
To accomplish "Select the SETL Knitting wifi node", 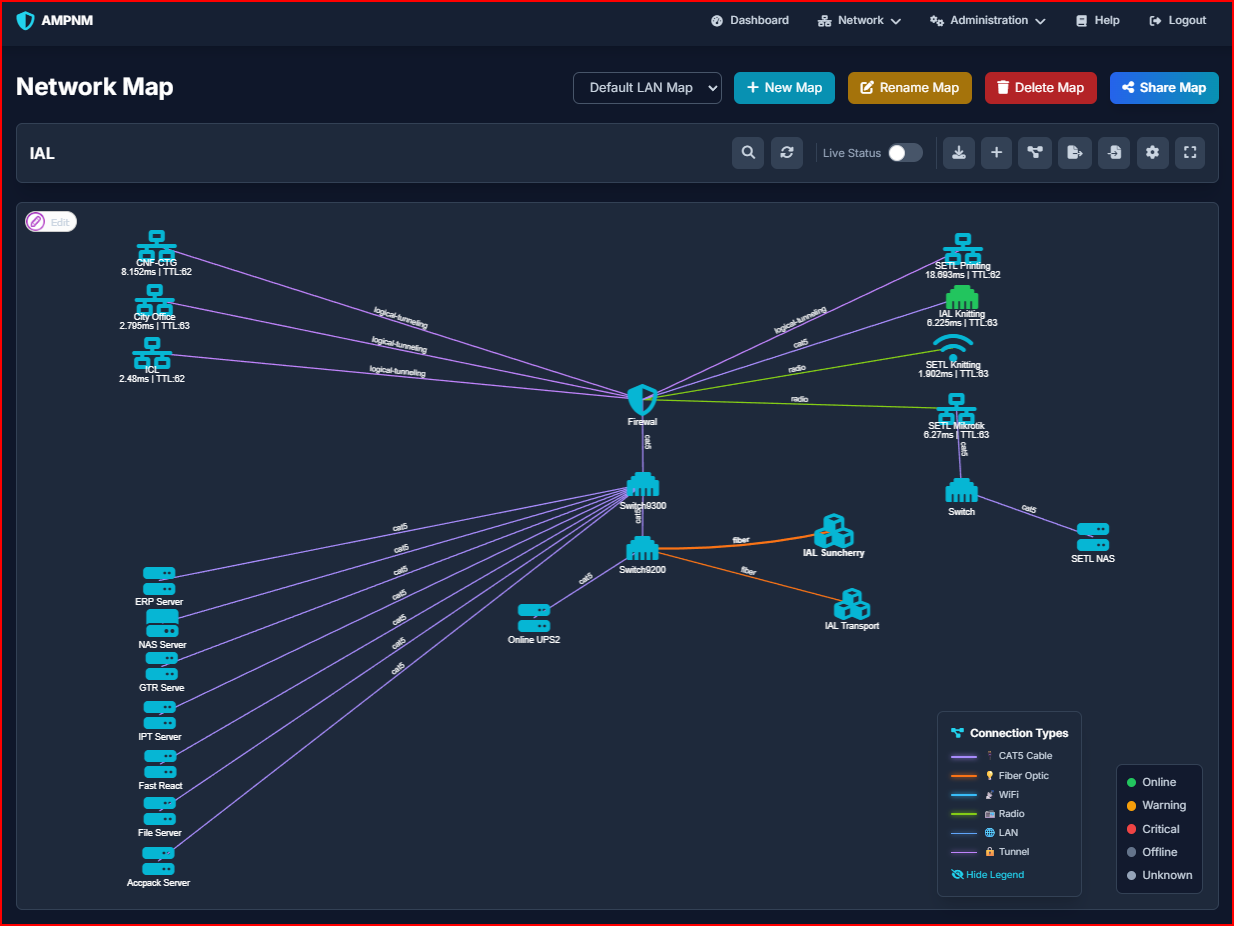I will point(952,347).
